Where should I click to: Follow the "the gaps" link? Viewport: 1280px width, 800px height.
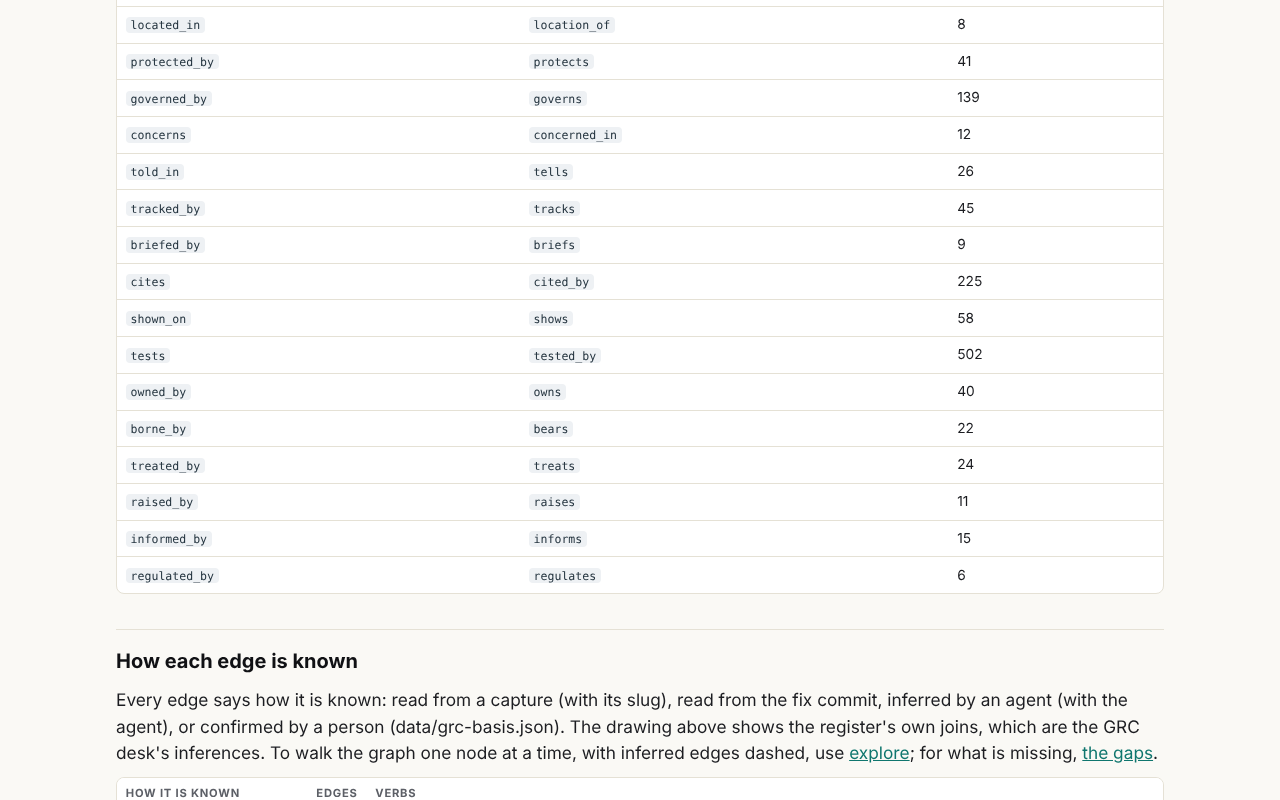[x=1117, y=753]
